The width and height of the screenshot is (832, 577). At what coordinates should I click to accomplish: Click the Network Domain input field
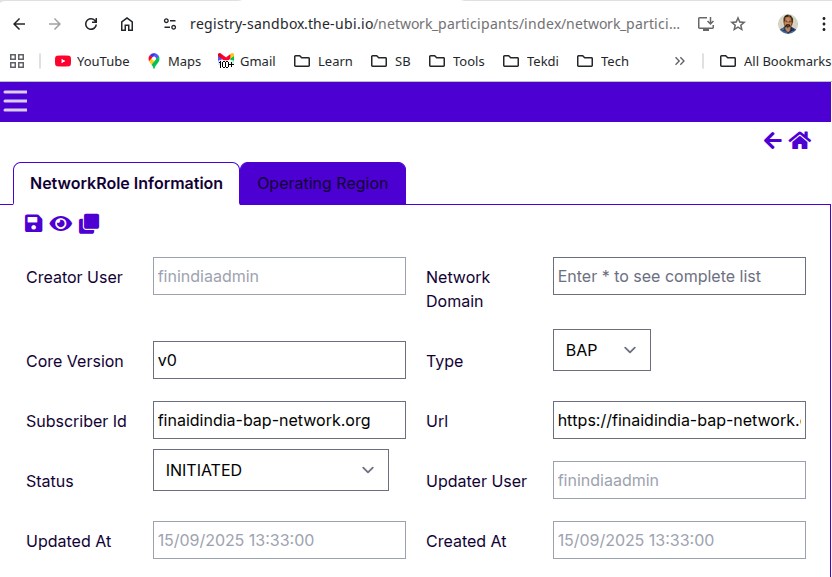coord(678,276)
